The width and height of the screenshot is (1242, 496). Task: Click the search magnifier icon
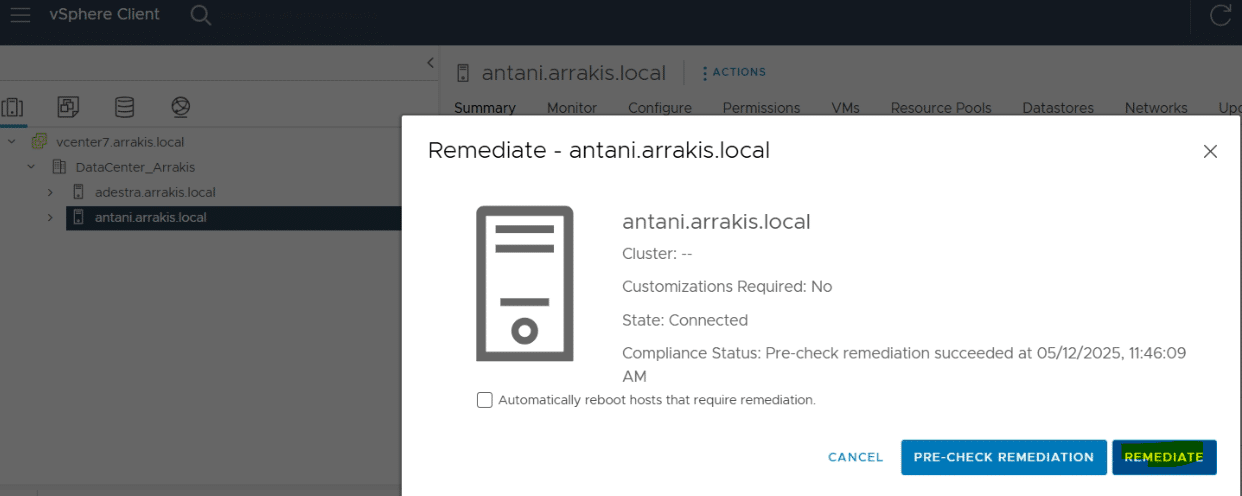[x=201, y=15]
